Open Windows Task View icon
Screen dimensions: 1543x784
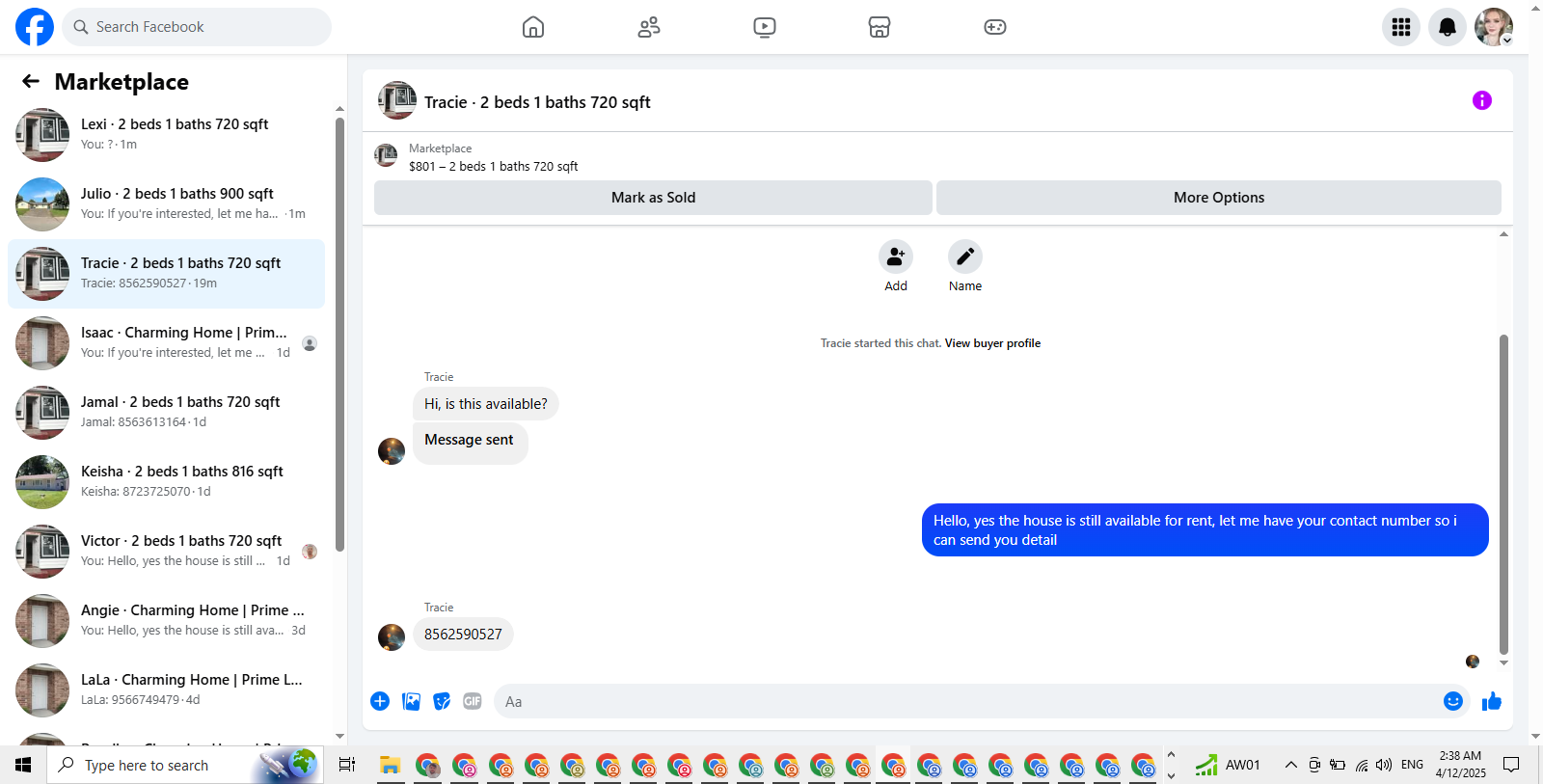click(x=347, y=765)
